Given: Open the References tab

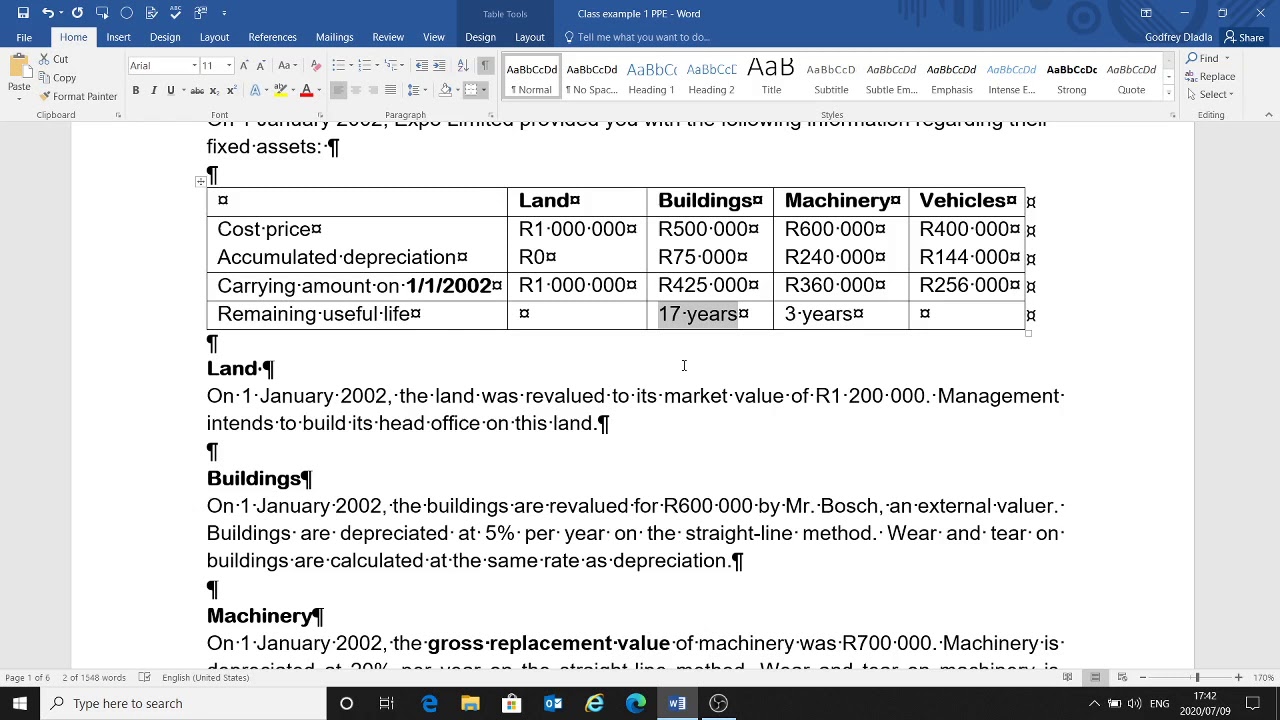Looking at the screenshot, I should (272, 37).
